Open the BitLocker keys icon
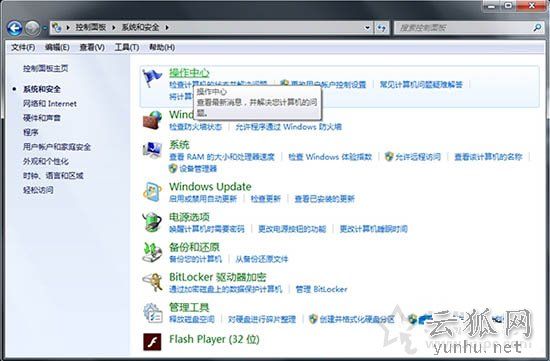 coord(152,282)
